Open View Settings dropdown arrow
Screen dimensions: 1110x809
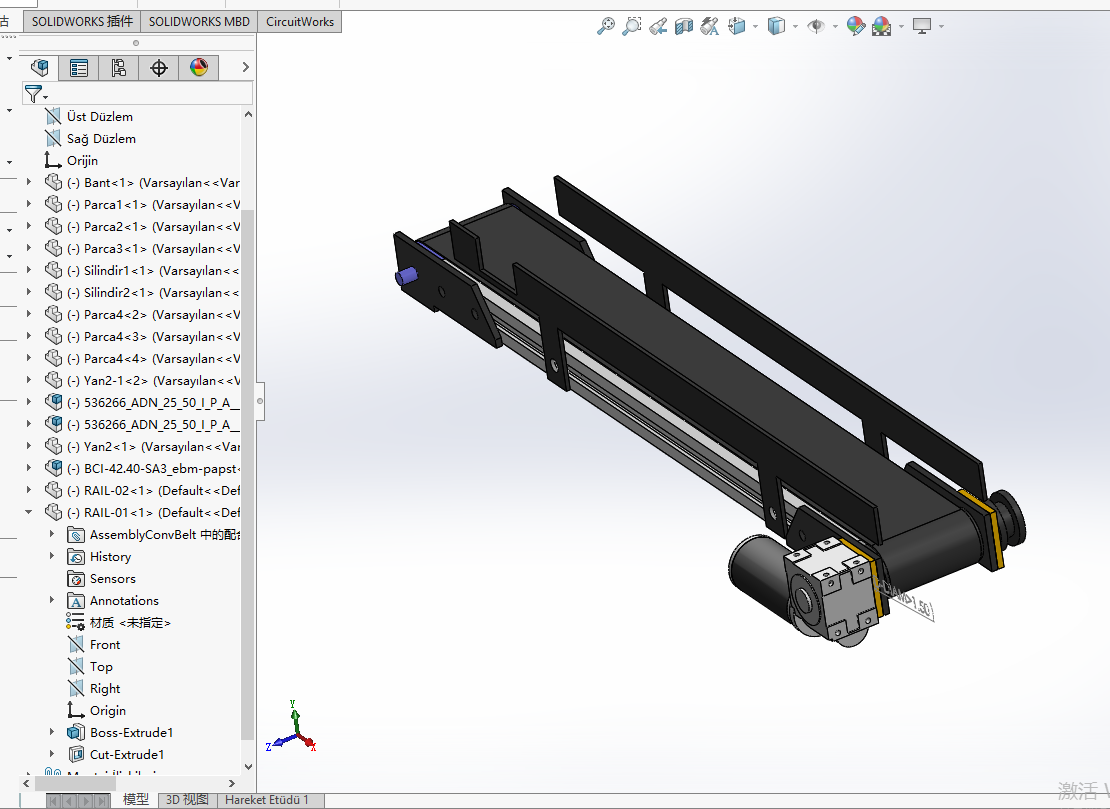(942, 27)
